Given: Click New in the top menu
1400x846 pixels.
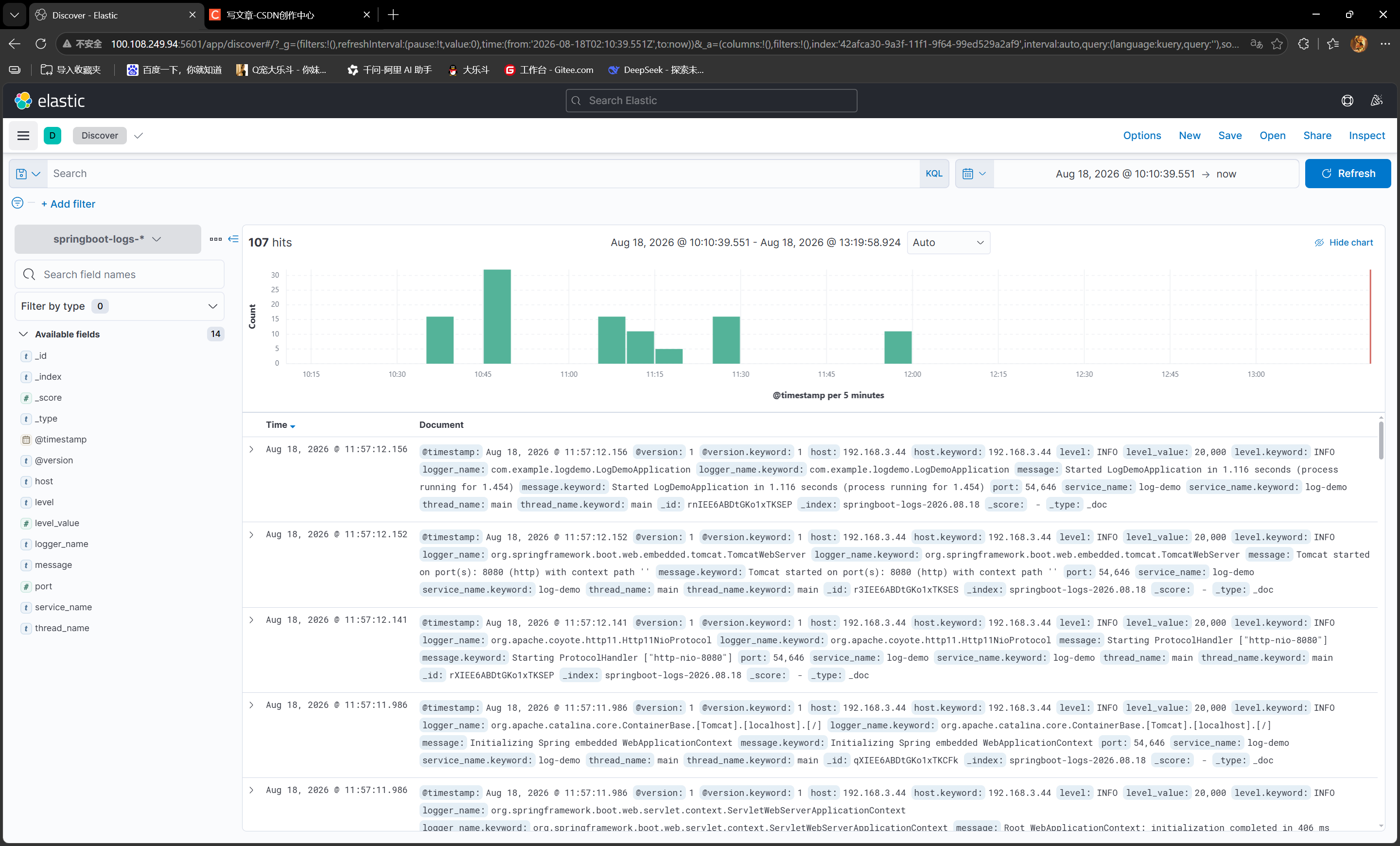Looking at the screenshot, I should [x=1189, y=135].
